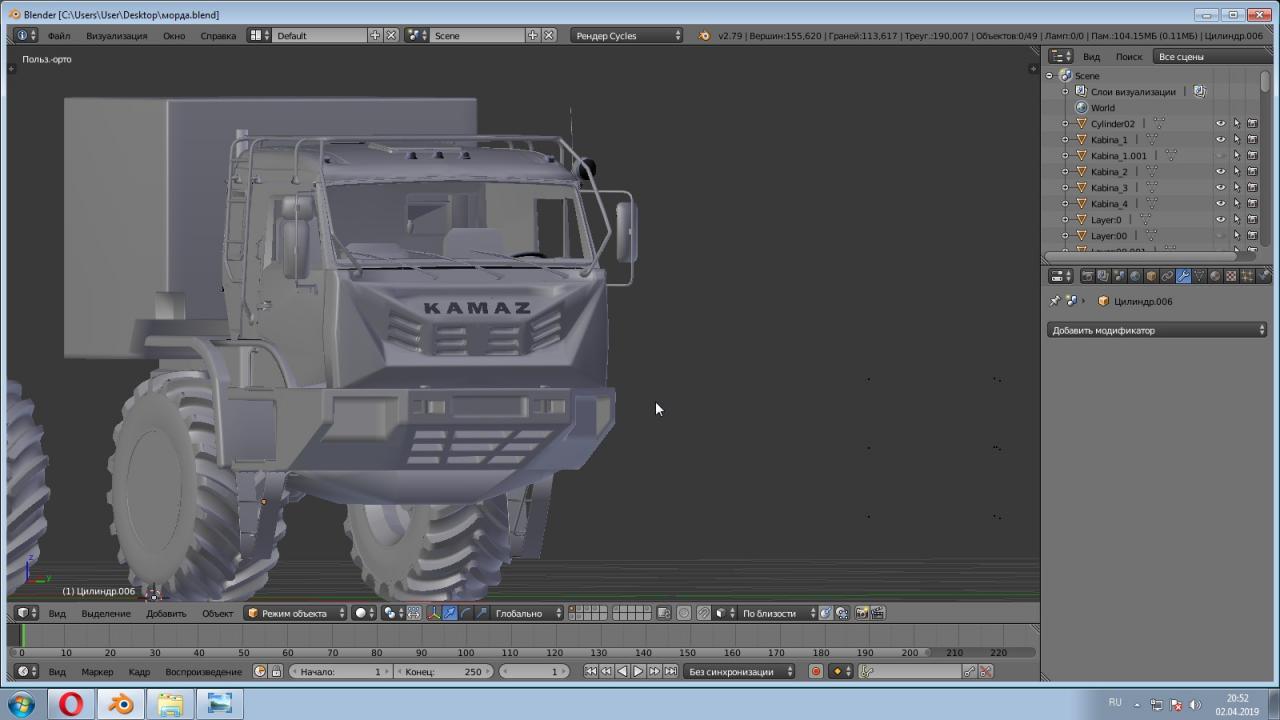Jump to the timeline end frame button
Image resolution: width=1280 pixels, height=720 pixels.
click(x=671, y=672)
